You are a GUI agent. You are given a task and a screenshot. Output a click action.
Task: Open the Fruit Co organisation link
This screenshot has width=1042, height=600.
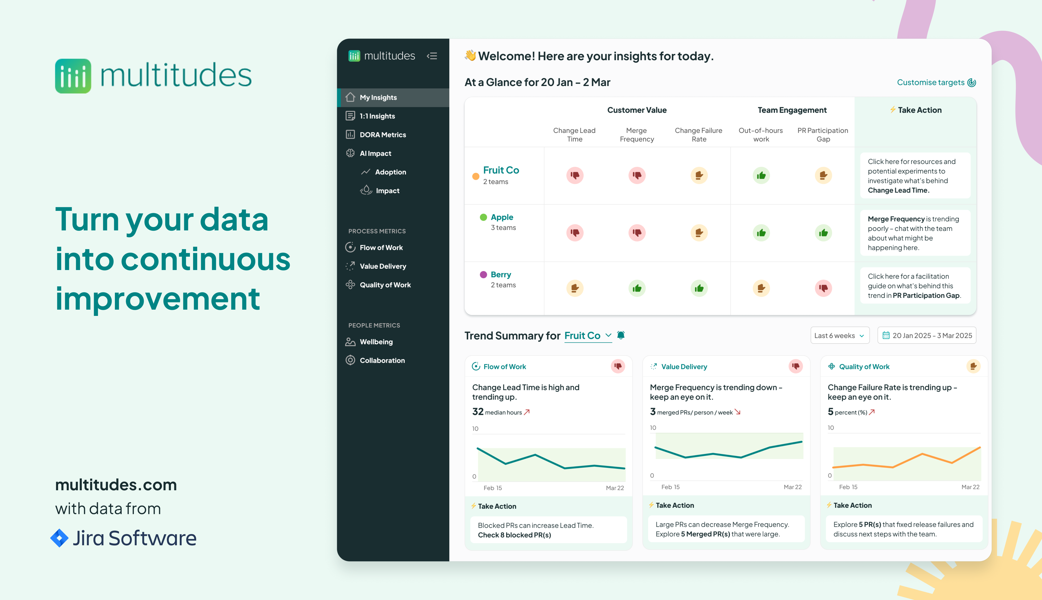point(501,170)
